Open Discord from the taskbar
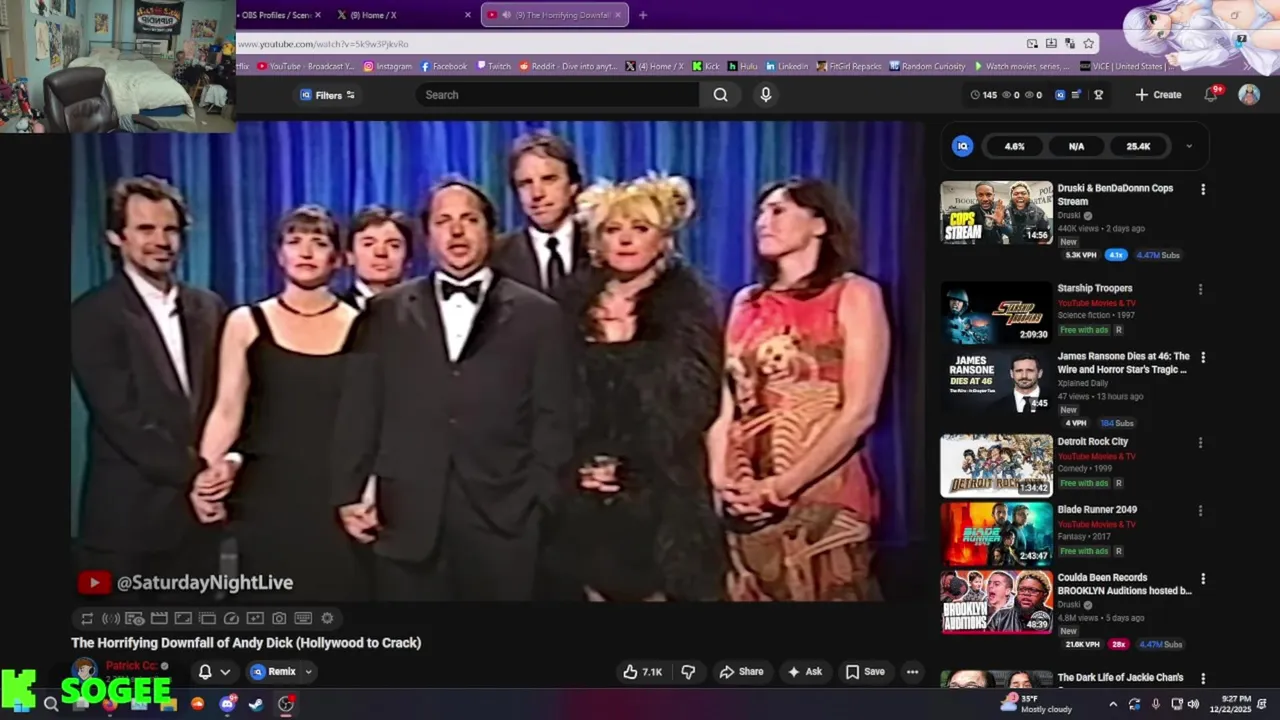1280x720 pixels. pyautogui.click(x=227, y=704)
